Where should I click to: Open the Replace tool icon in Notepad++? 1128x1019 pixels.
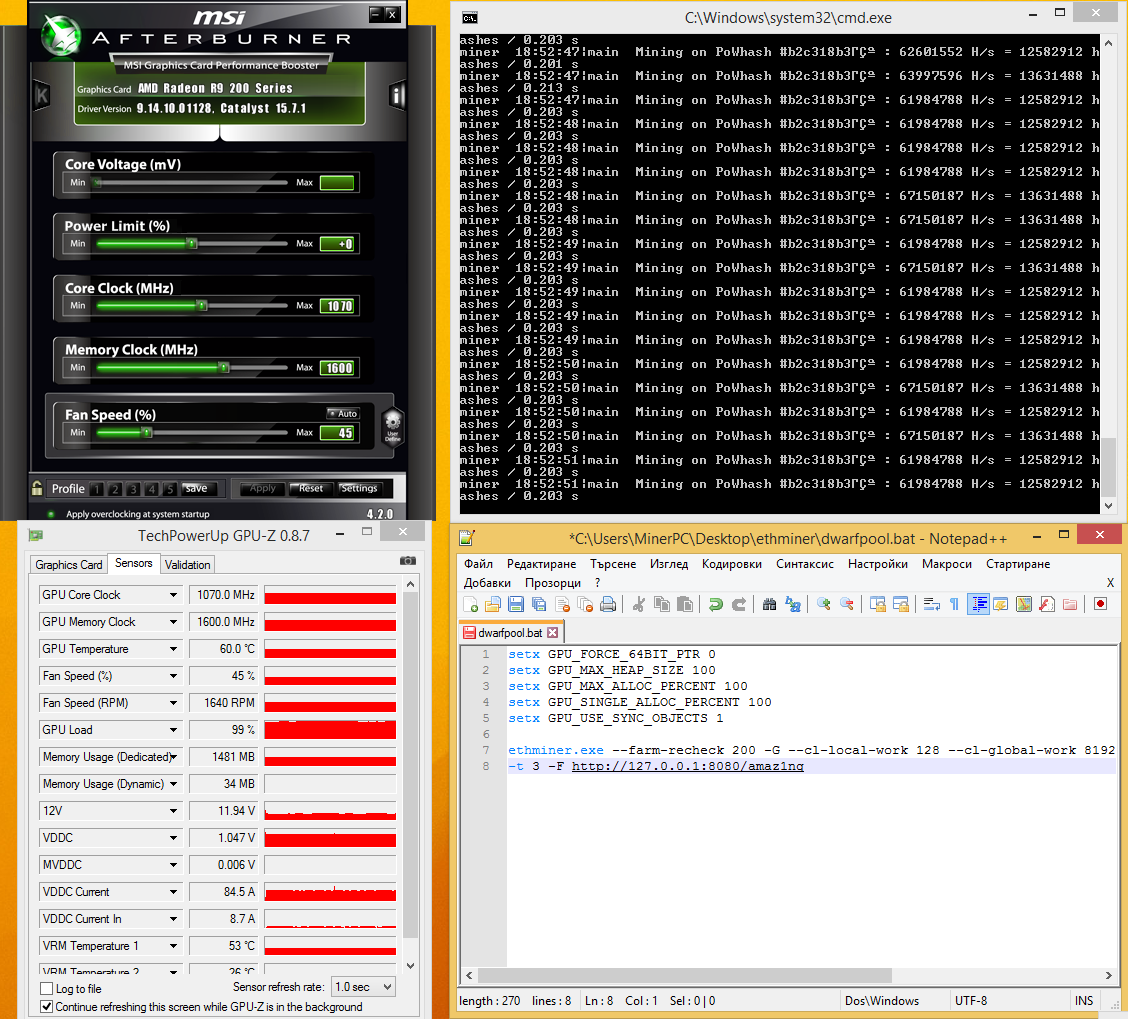click(793, 604)
